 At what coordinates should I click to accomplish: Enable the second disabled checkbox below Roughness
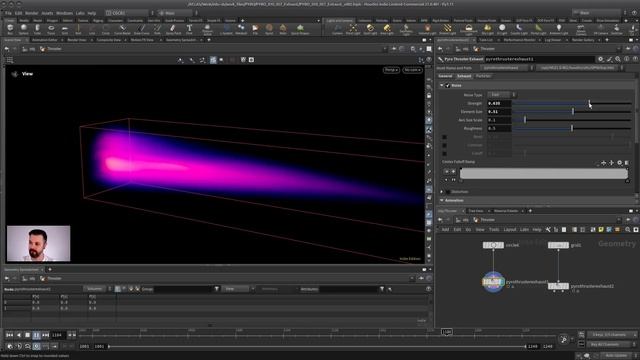(x=444, y=145)
